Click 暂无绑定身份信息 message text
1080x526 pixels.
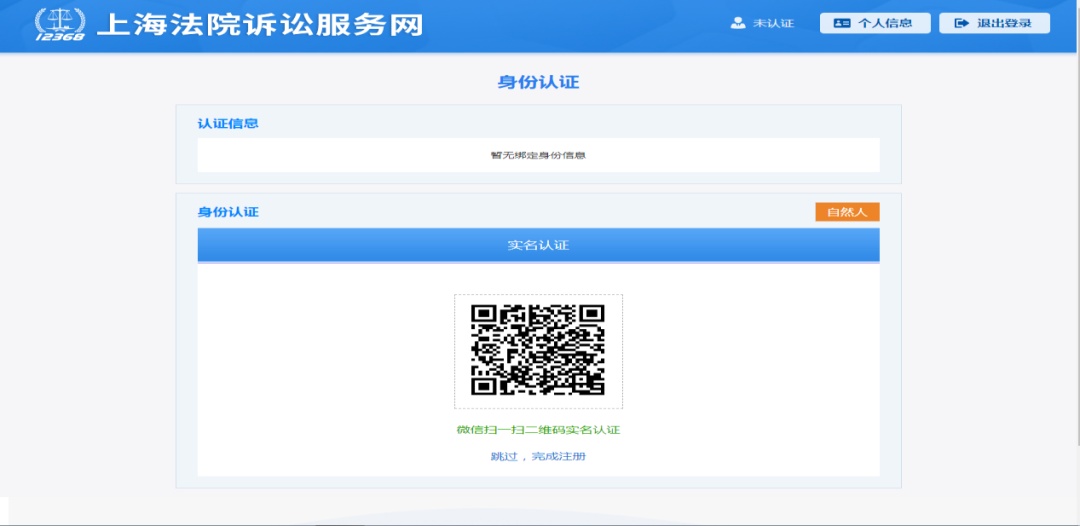(538, 155)
